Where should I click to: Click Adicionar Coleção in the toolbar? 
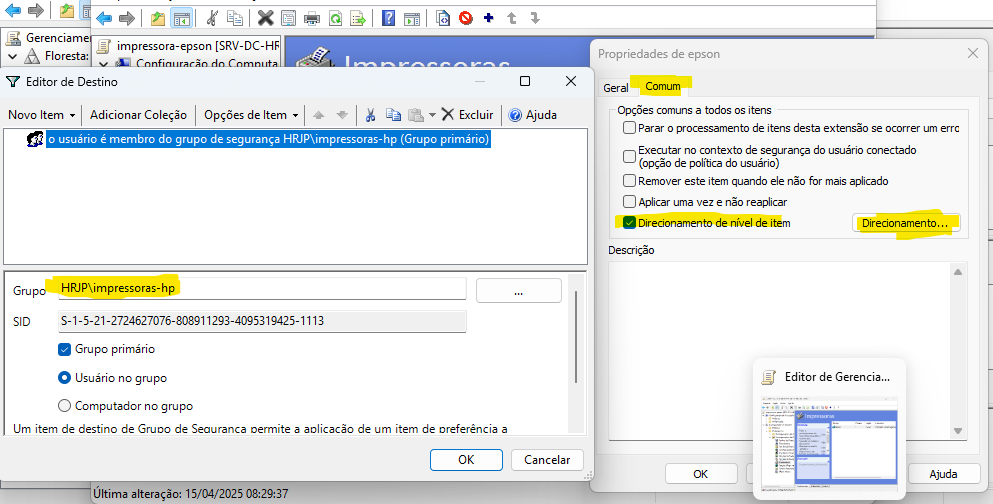138,115
